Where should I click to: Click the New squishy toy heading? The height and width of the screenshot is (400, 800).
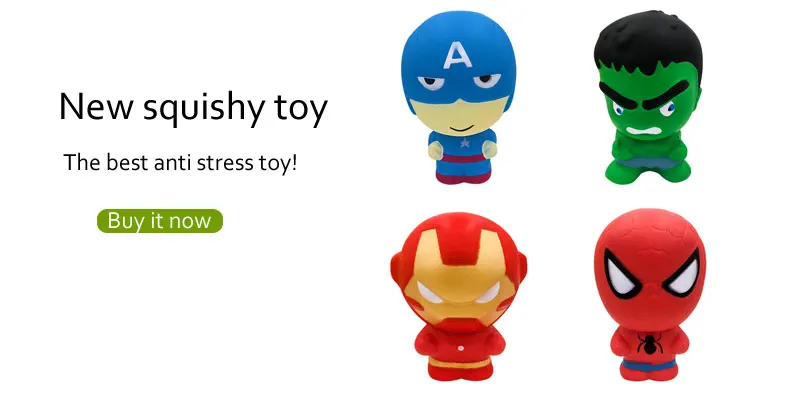tap(193, 108)
